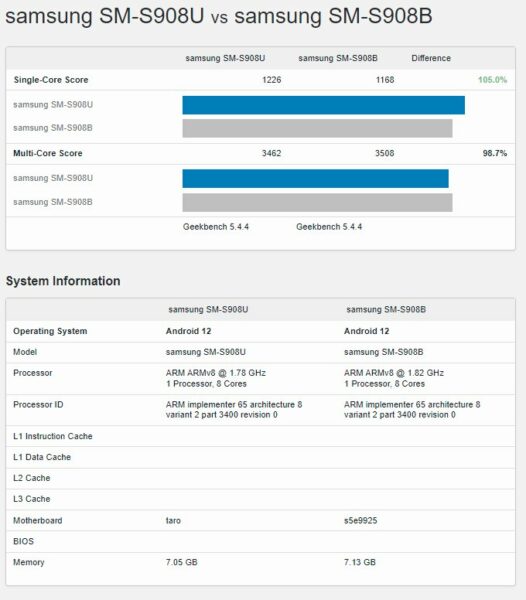This screenshot has height=600, width=526.
Task: Click the Android 12 value for SM-S908U
Action: click(189, 331)
